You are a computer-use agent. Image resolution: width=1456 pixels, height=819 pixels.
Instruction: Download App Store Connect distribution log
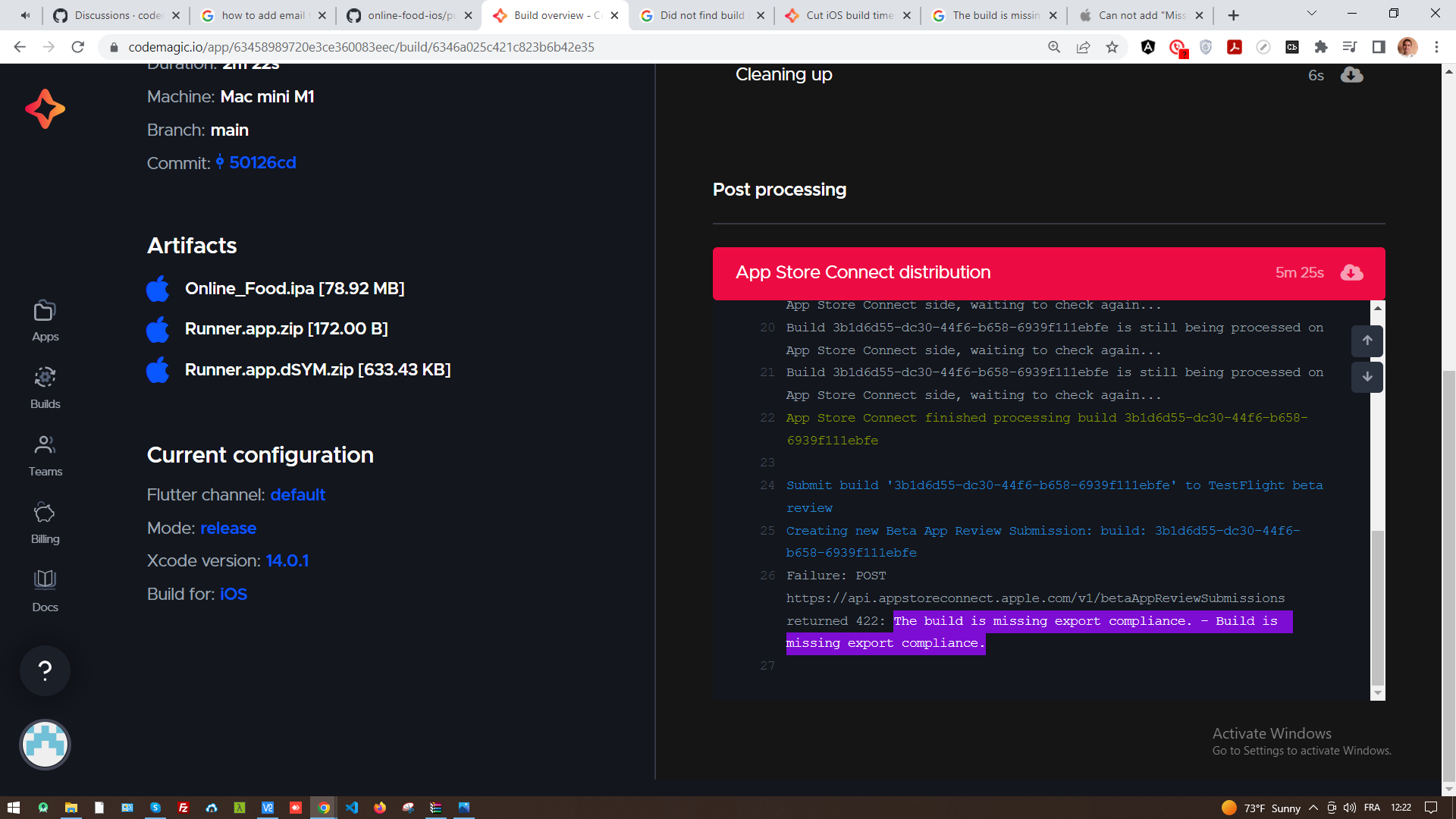pos(1351,272)
